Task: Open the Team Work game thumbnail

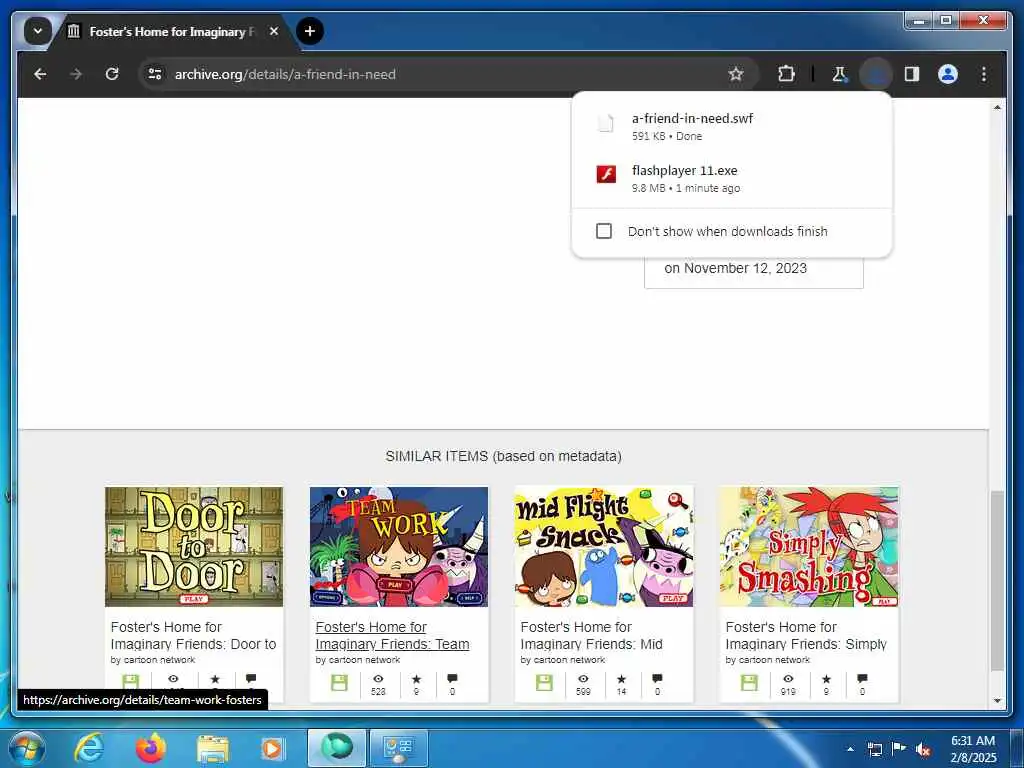Action: [x=398, y=547]
